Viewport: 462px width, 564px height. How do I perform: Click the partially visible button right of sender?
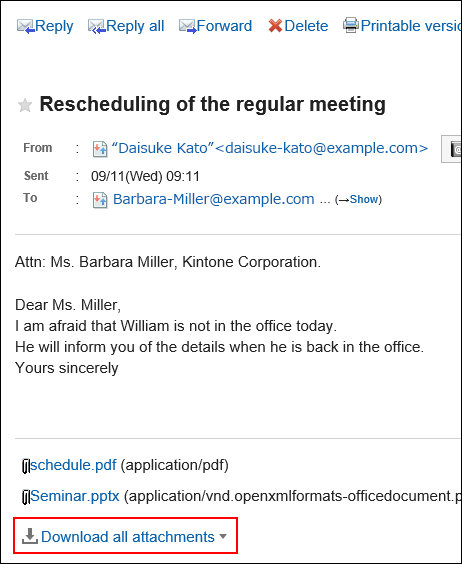tap(452, 149)
